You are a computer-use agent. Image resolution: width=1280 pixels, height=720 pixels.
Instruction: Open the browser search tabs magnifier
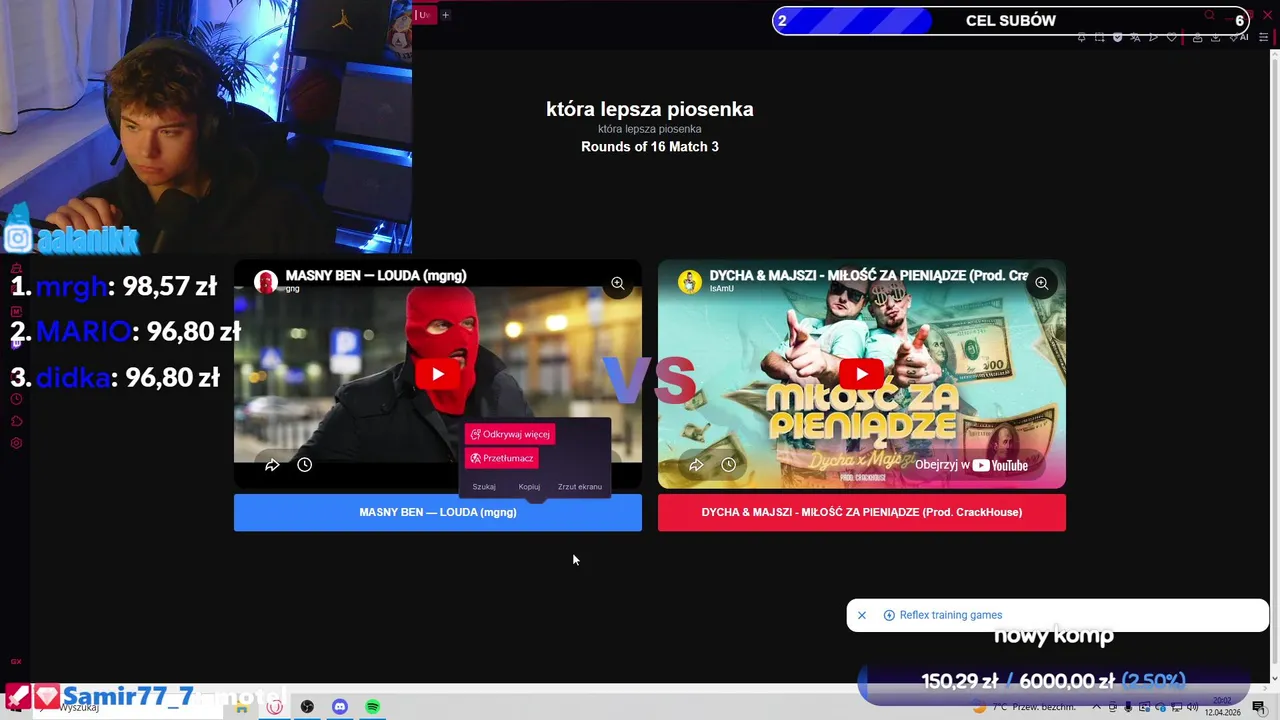point(1209,14)
